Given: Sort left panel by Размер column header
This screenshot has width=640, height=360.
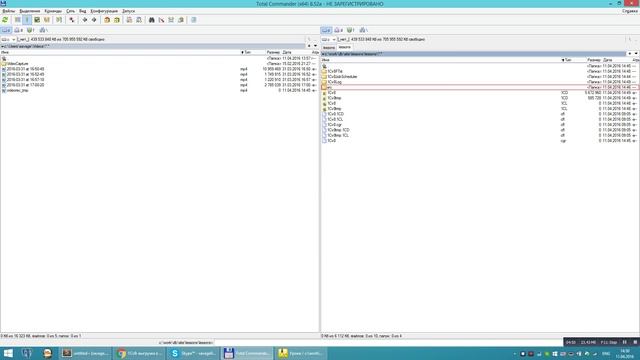Looking at the screenshot, I should (273, 52).
